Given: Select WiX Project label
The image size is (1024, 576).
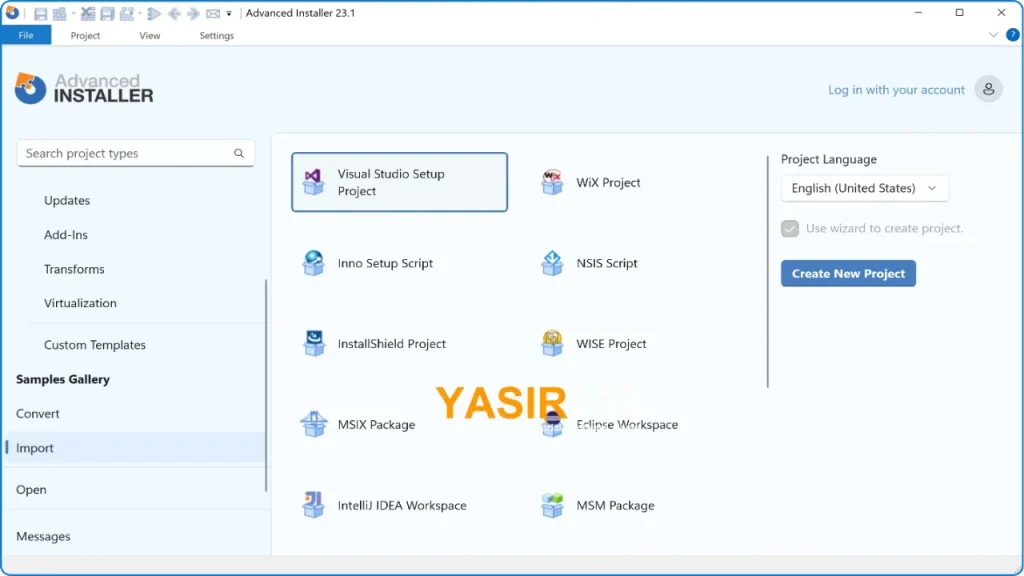Looking at the screenshot, I should [x=608, y=183].
